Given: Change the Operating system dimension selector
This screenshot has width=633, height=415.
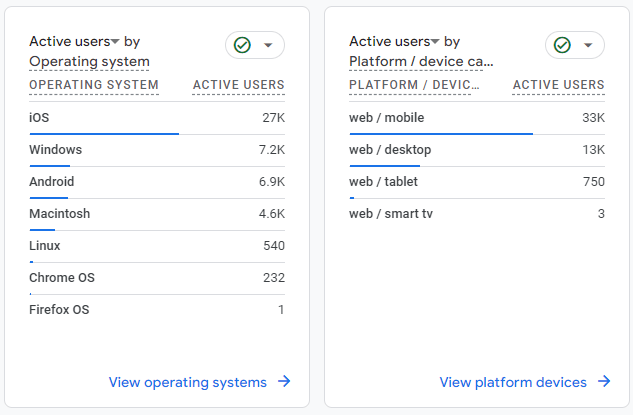Looking at the screenshot, I should click(x=89, y=62).
